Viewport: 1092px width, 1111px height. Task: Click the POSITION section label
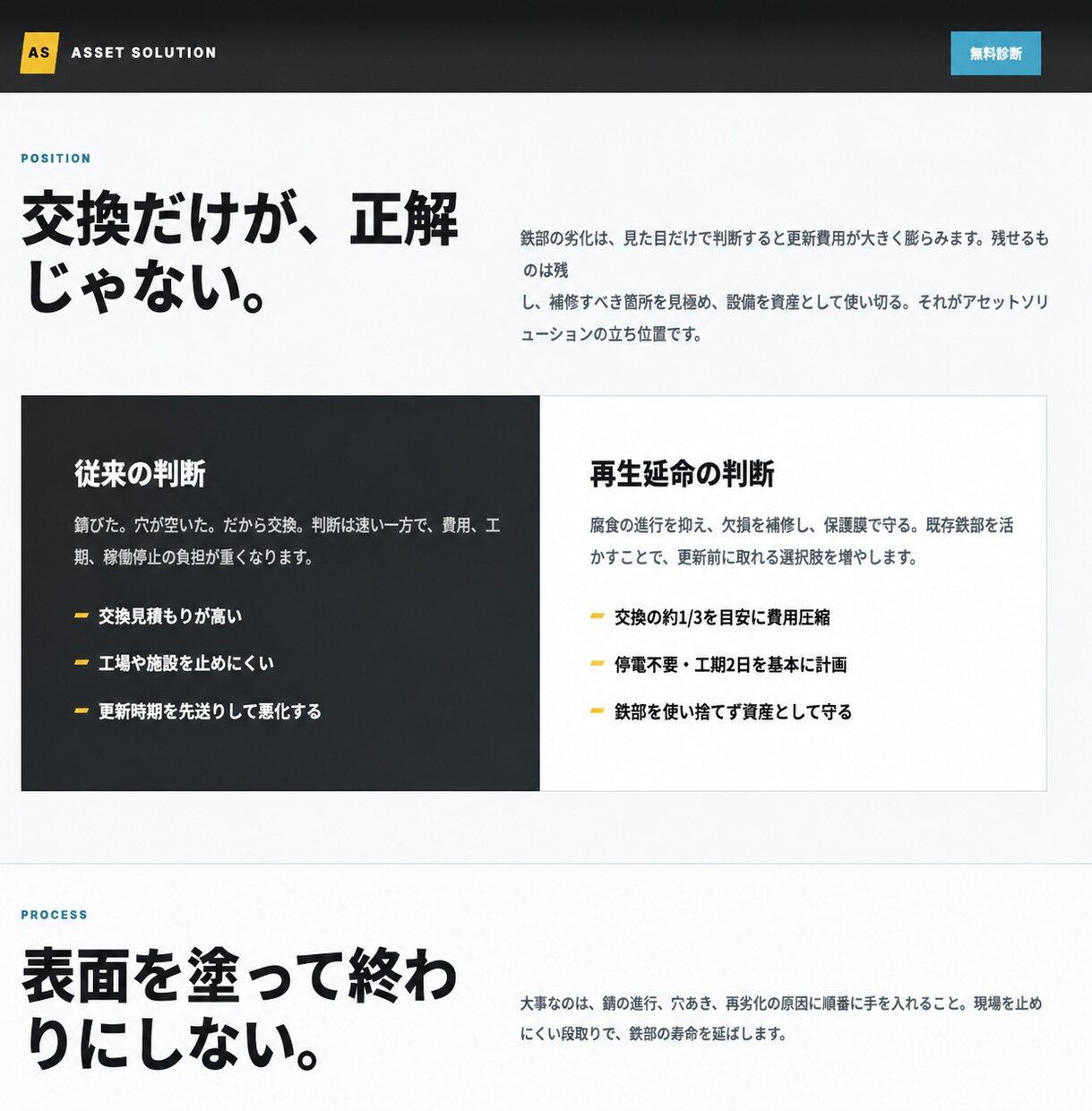pyautogui.click(x=56, y=159)
